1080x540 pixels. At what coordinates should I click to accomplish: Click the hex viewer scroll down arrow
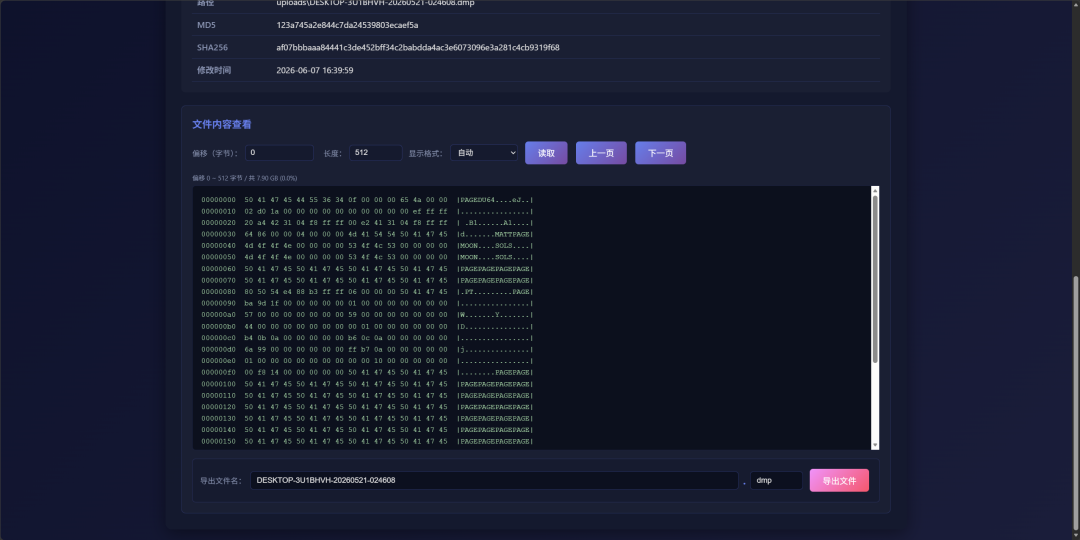pos(875,446)
